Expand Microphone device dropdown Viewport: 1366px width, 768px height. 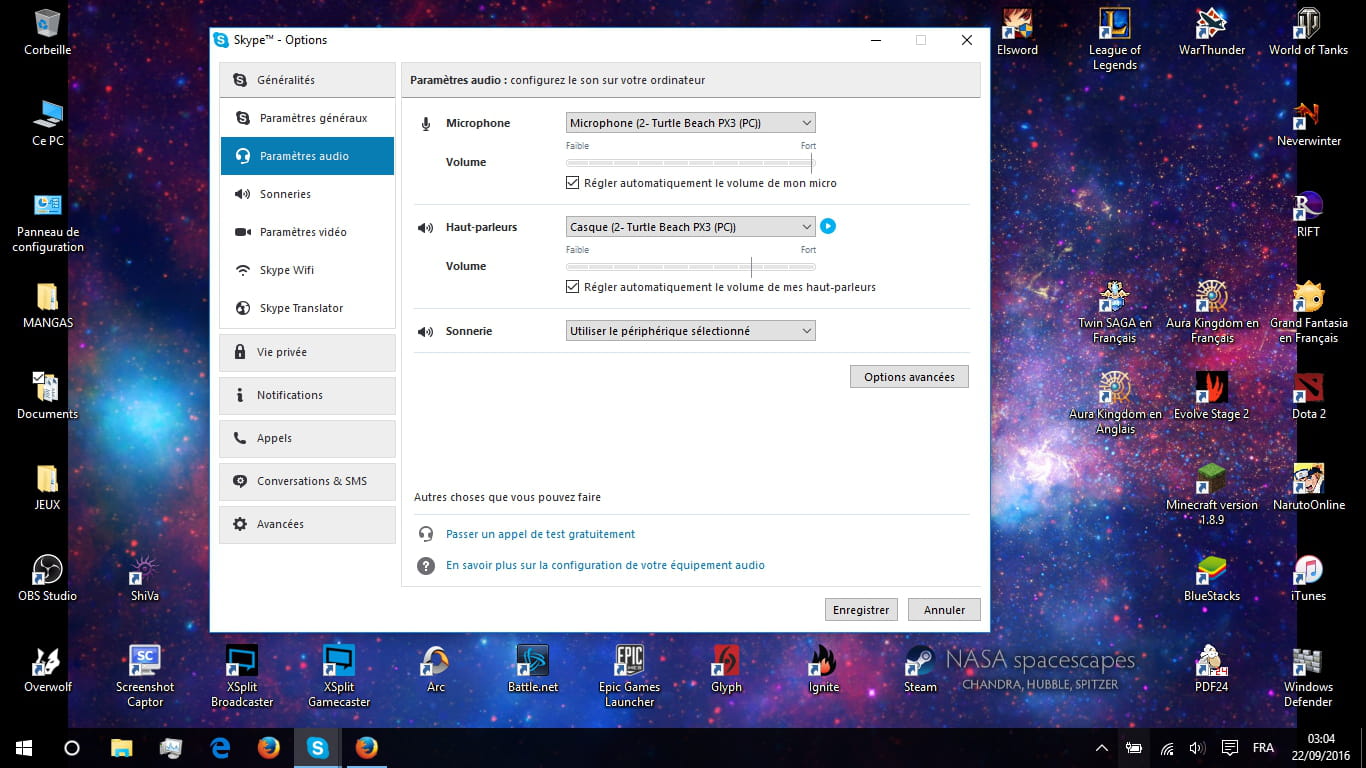(x=690, y=123)
